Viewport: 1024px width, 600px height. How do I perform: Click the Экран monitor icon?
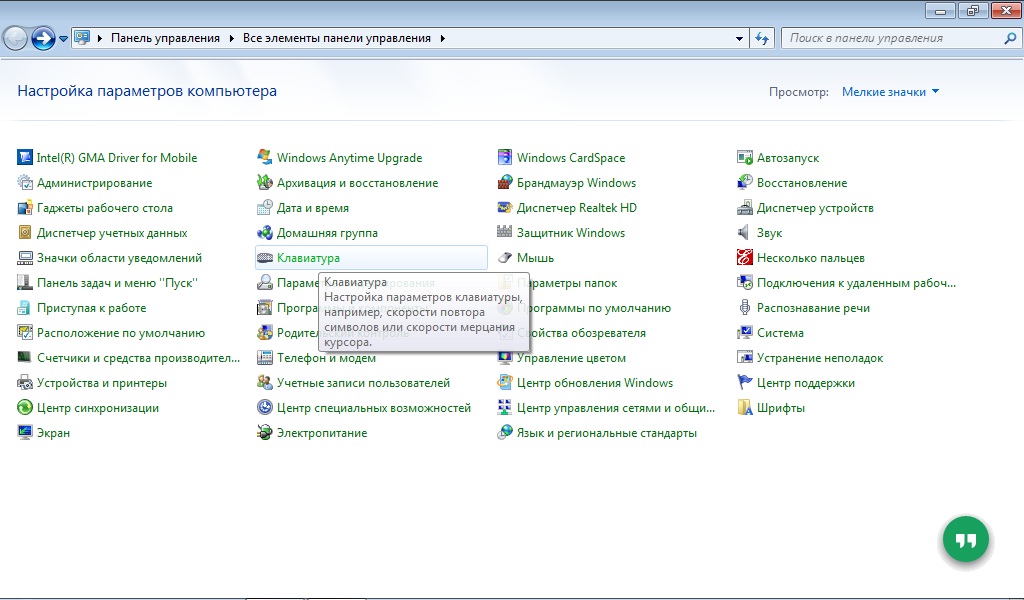point(25,433)
